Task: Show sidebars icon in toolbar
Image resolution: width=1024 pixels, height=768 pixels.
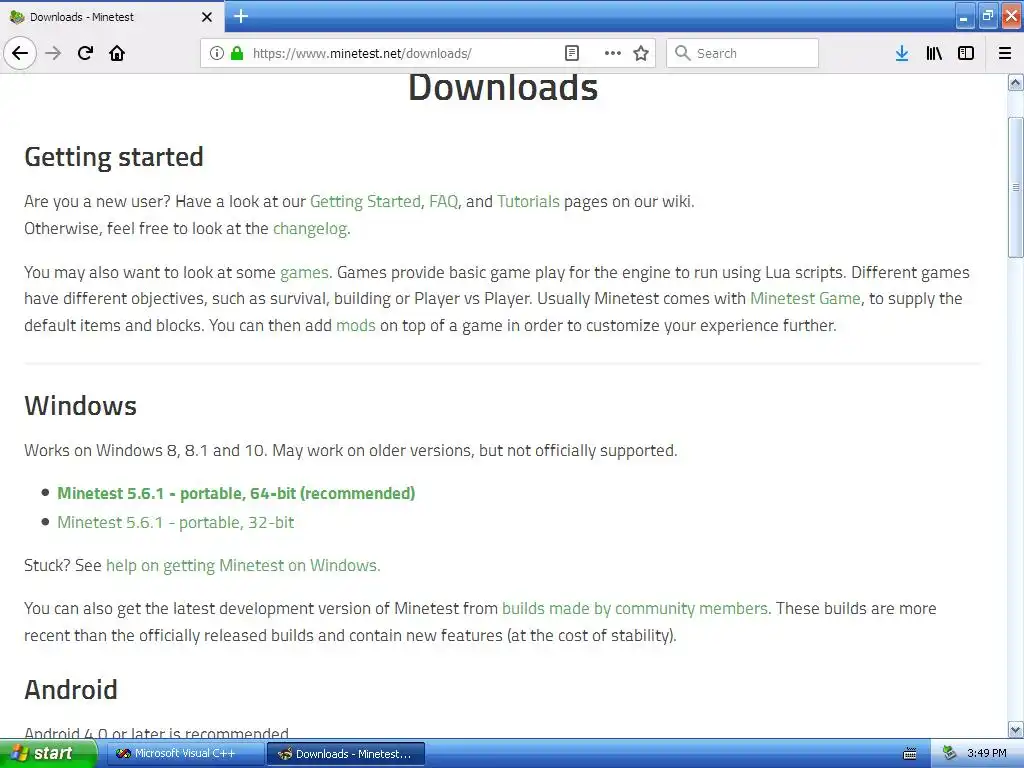Action: point(966,53)
